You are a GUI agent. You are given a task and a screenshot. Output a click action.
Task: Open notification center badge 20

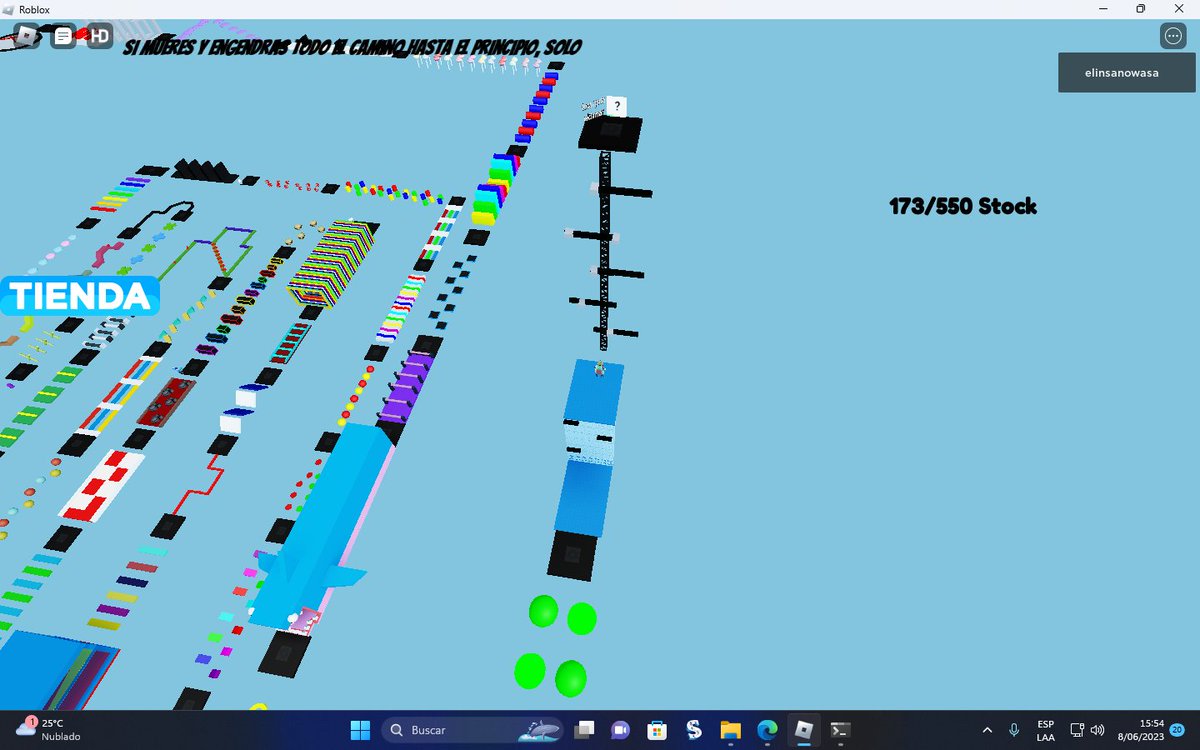[1177, 730]
